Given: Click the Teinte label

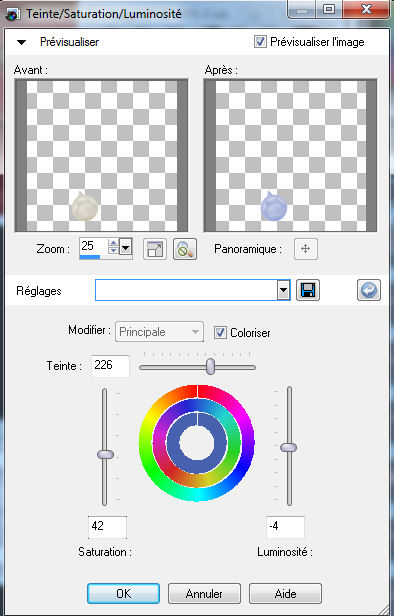Looking at the screenshot, I should 64,366.
